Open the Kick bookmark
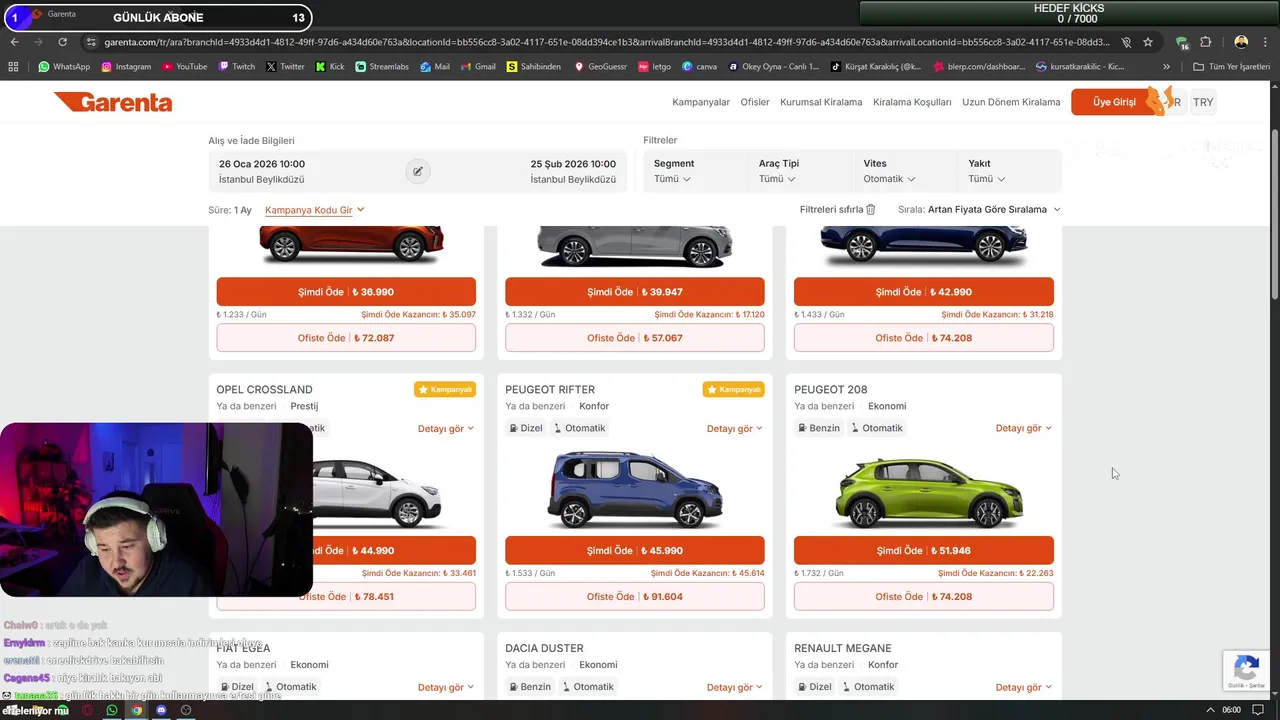Screen dimensions: 1280x720 click(329, 67)
